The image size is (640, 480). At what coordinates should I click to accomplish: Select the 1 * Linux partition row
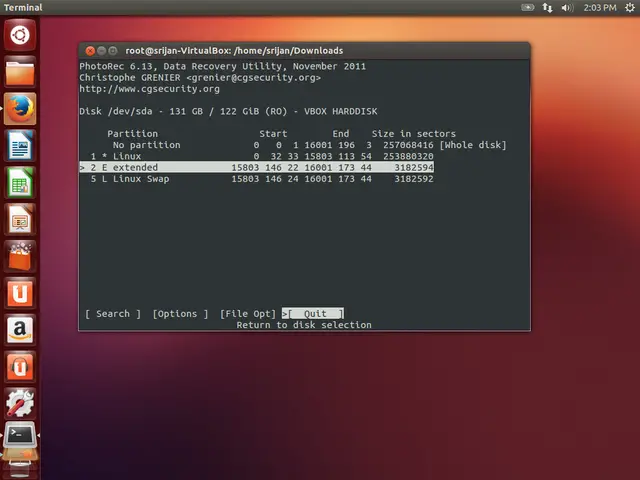tap(256, 156)
